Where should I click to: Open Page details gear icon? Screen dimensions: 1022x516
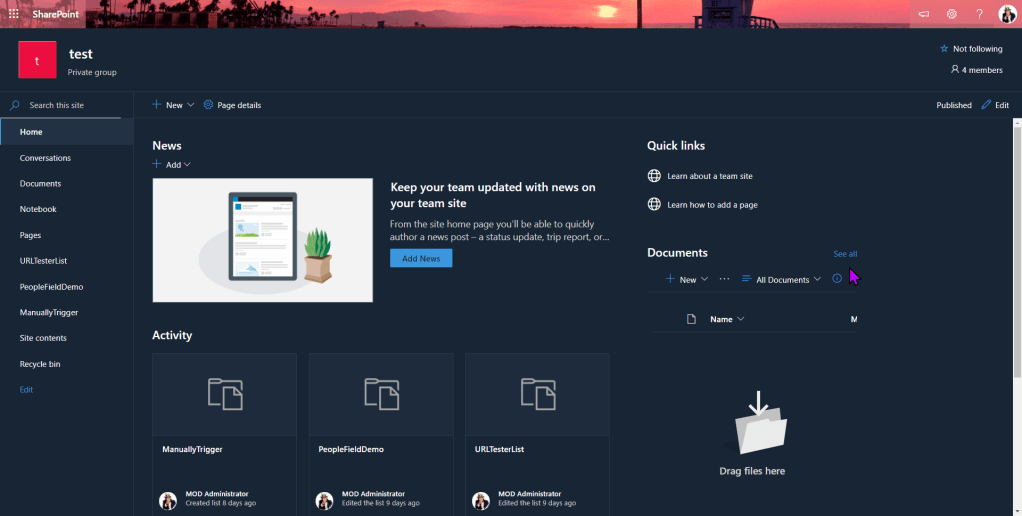click(208, 105)
